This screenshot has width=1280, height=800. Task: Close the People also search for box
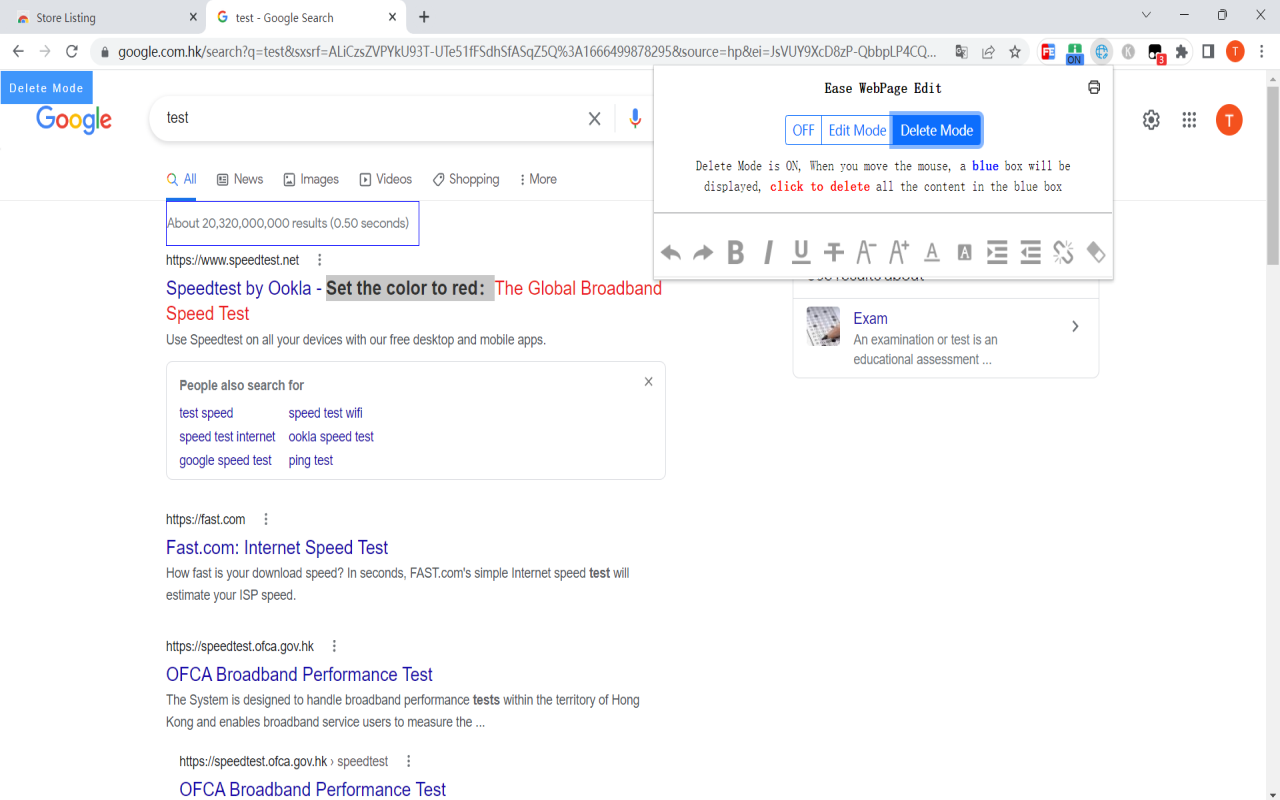click(x=648, y=382)
